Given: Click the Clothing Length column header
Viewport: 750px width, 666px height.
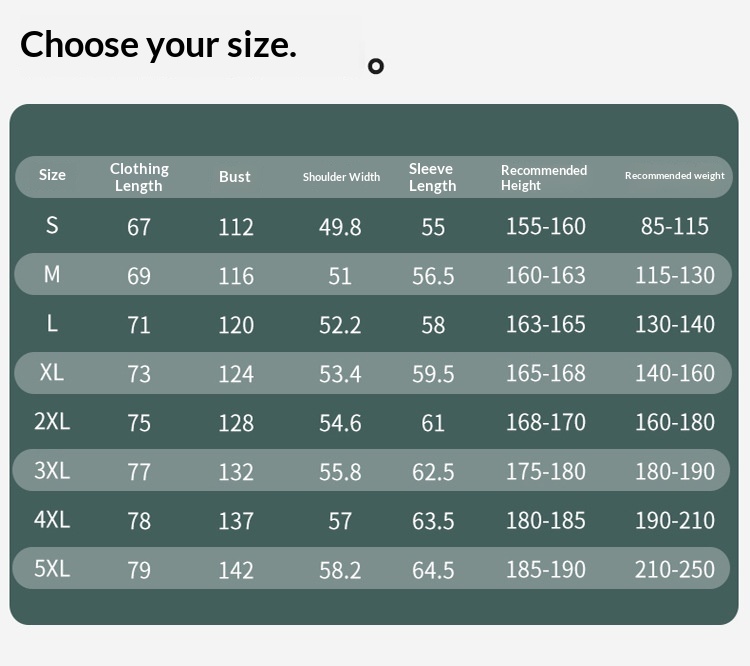Looking at the screenshot, I should (x=139, y=177).
